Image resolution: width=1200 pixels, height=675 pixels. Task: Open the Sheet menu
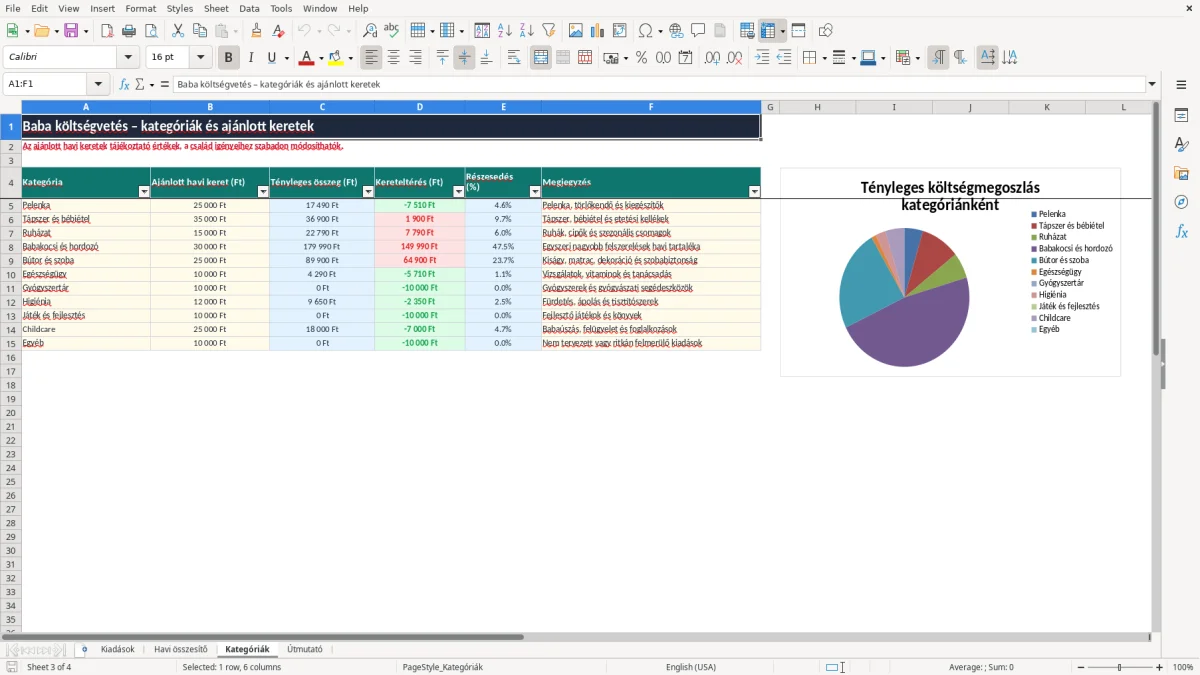[216, 8]
